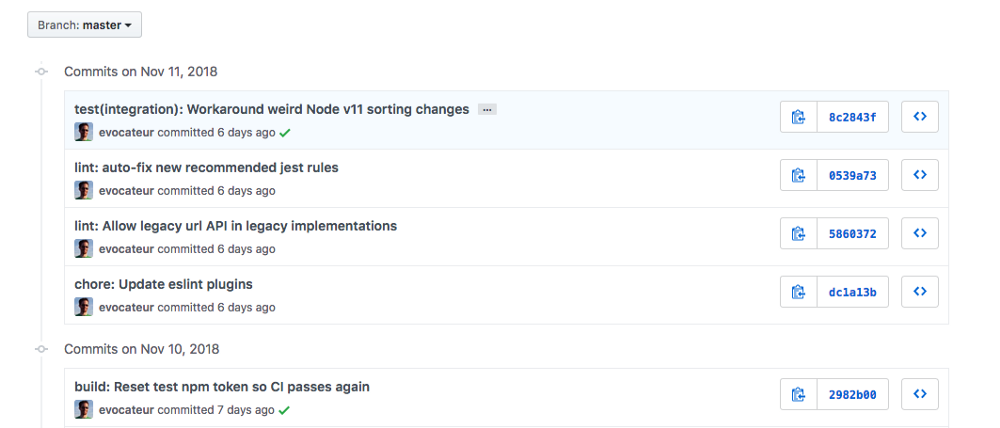
Task: Browse repository at commit 8c2843f
Action: 920,117
